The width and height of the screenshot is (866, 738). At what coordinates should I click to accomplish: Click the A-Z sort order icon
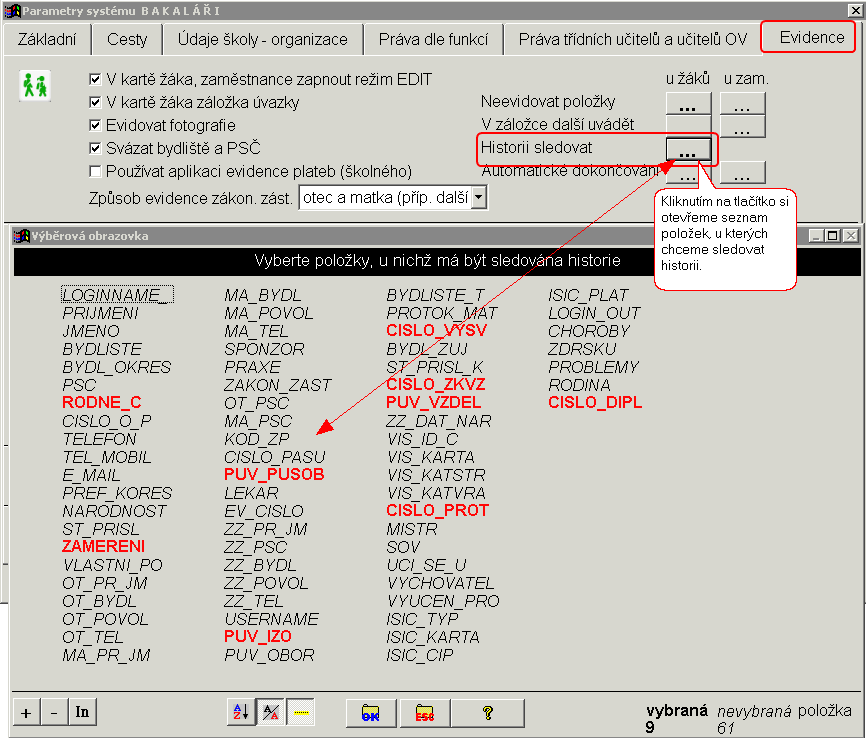(x=241, y=712)
